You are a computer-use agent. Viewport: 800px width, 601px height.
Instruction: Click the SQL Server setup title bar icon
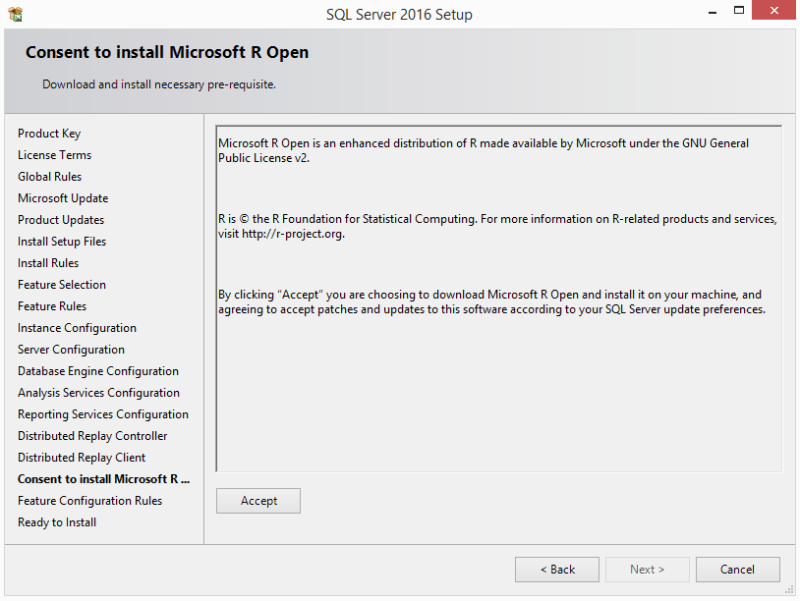click(x=16, y=14)
